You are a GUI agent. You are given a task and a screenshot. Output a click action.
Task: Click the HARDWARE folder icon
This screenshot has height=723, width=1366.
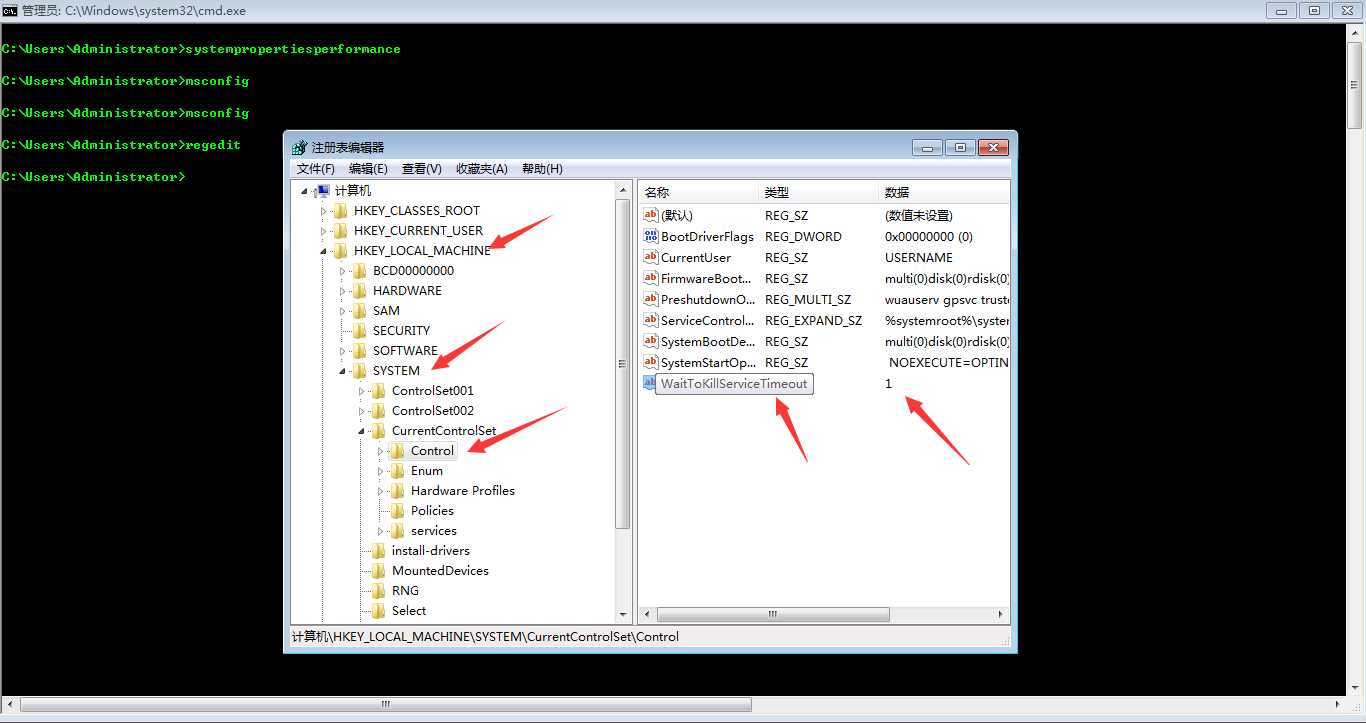click(x=360, y=290)
